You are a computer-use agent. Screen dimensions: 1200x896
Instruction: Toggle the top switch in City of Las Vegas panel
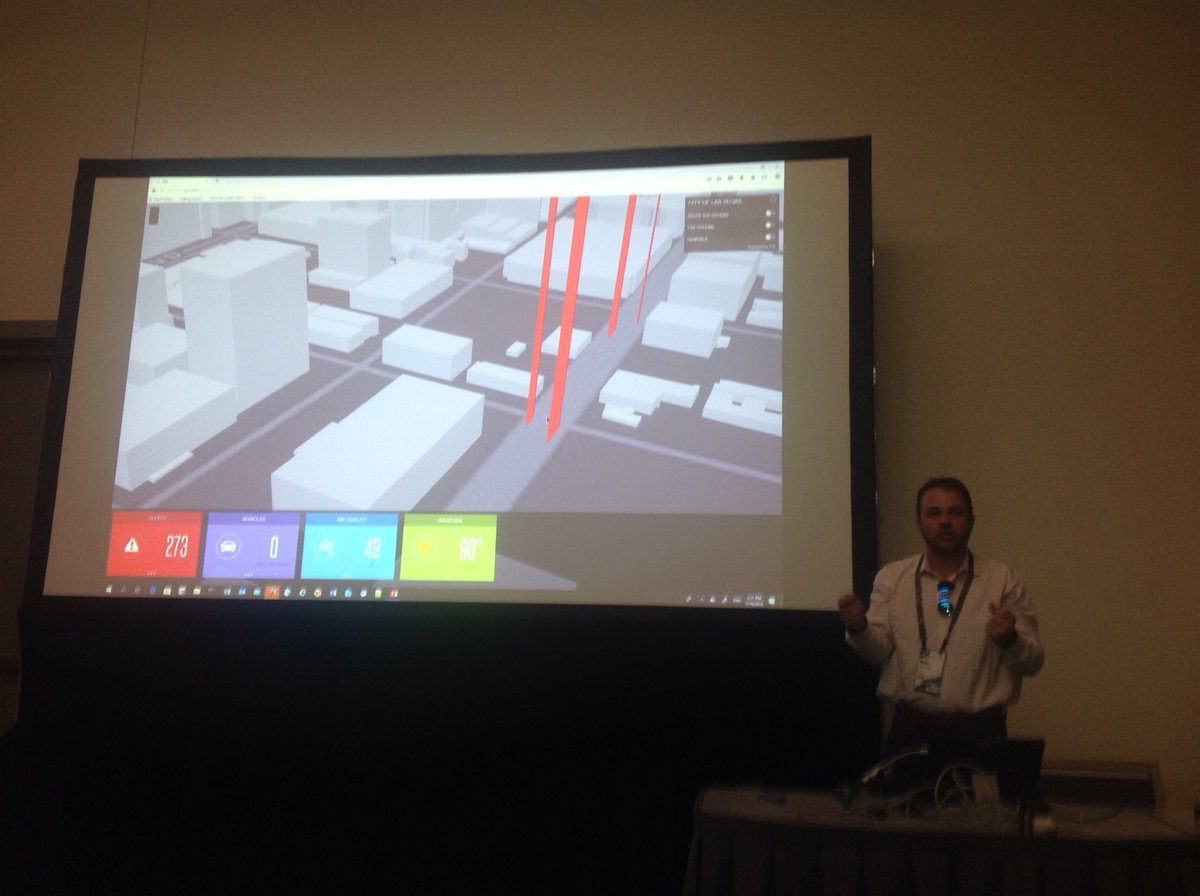point(770,214)
